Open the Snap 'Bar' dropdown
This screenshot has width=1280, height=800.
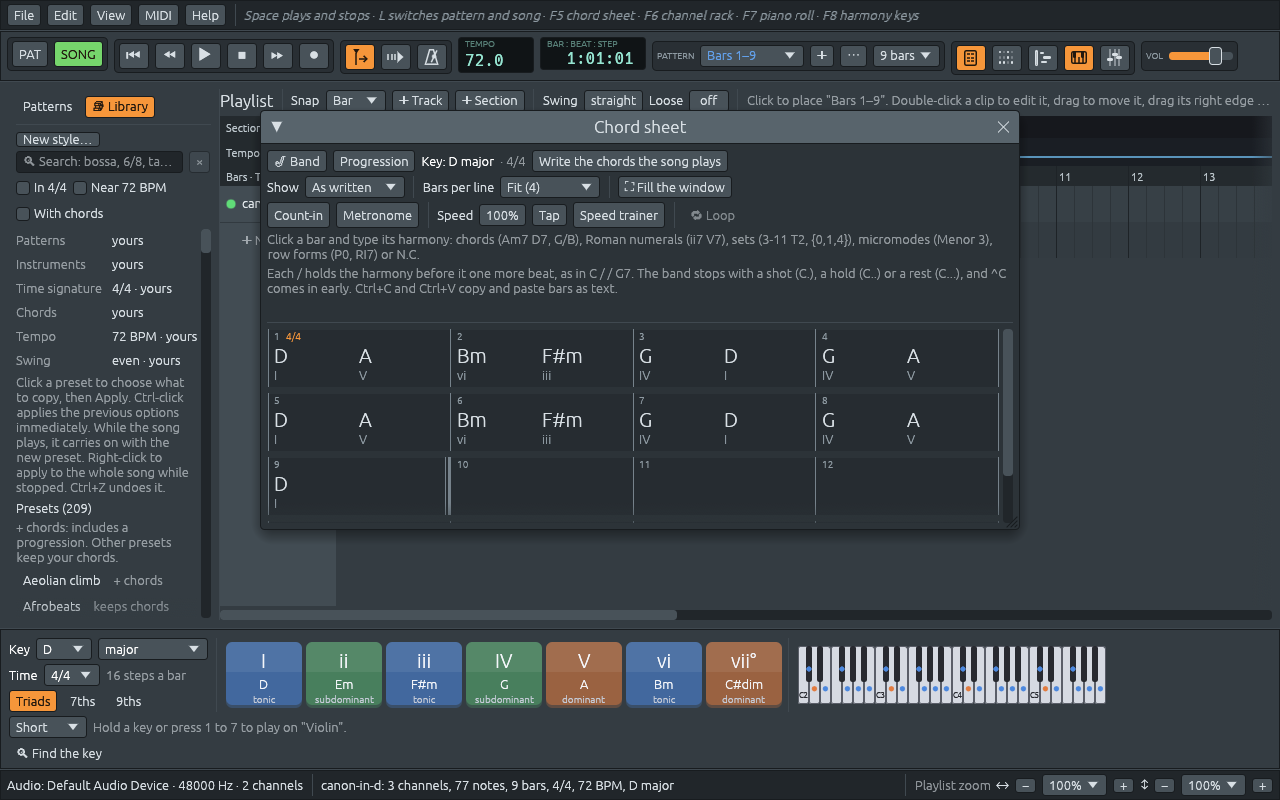click(x=356, y=100)
